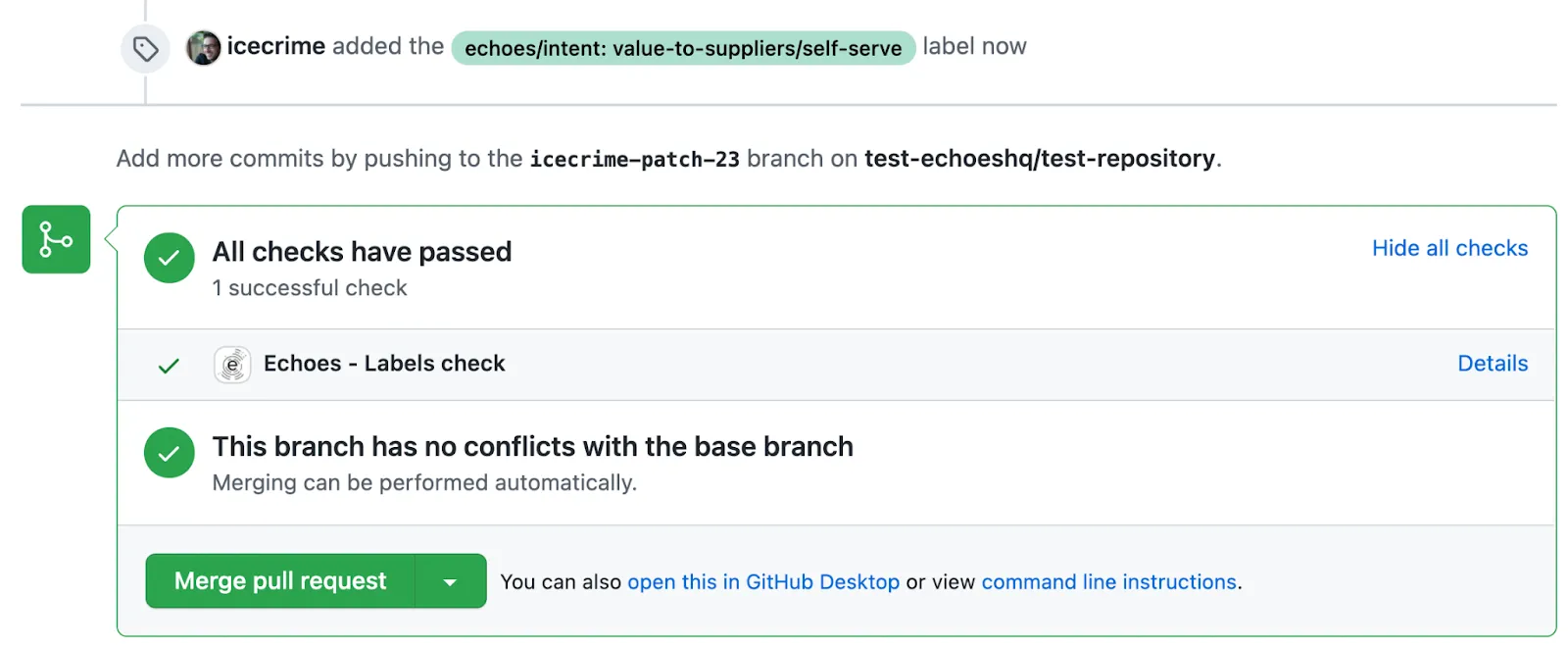Click the Echoes - Labels check name

coord(384,364)
